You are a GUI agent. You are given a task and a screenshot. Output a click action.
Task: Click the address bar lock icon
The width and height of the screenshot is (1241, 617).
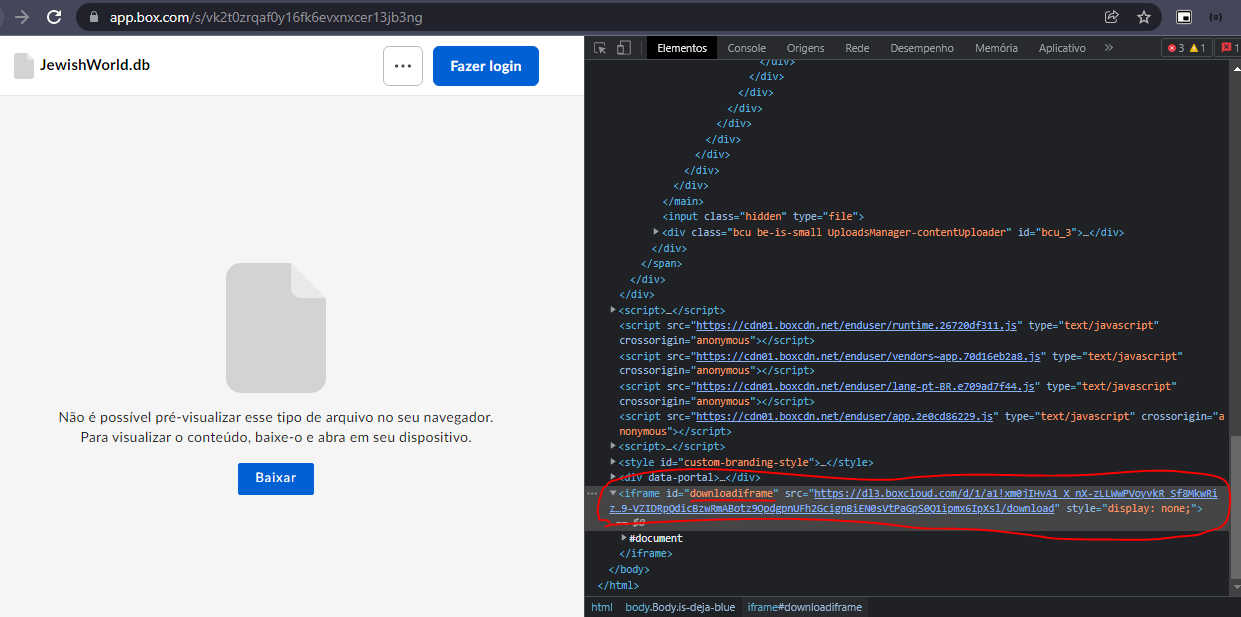click(x=94, y=17)
